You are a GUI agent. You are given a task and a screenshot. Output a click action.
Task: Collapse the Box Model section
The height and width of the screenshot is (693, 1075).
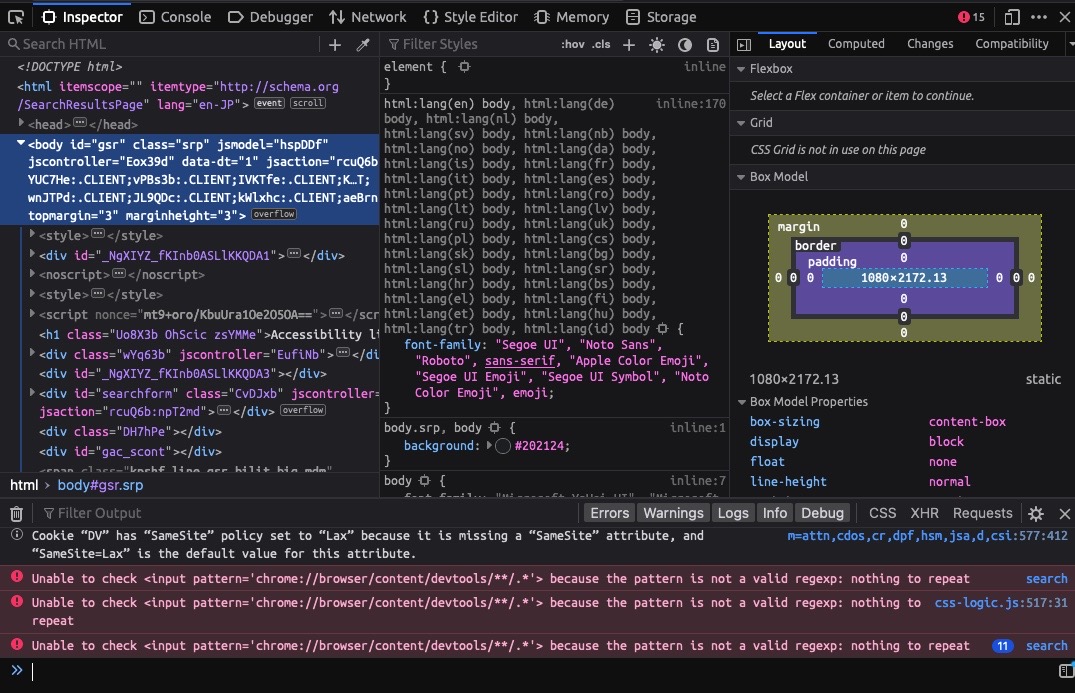(741, 177)
